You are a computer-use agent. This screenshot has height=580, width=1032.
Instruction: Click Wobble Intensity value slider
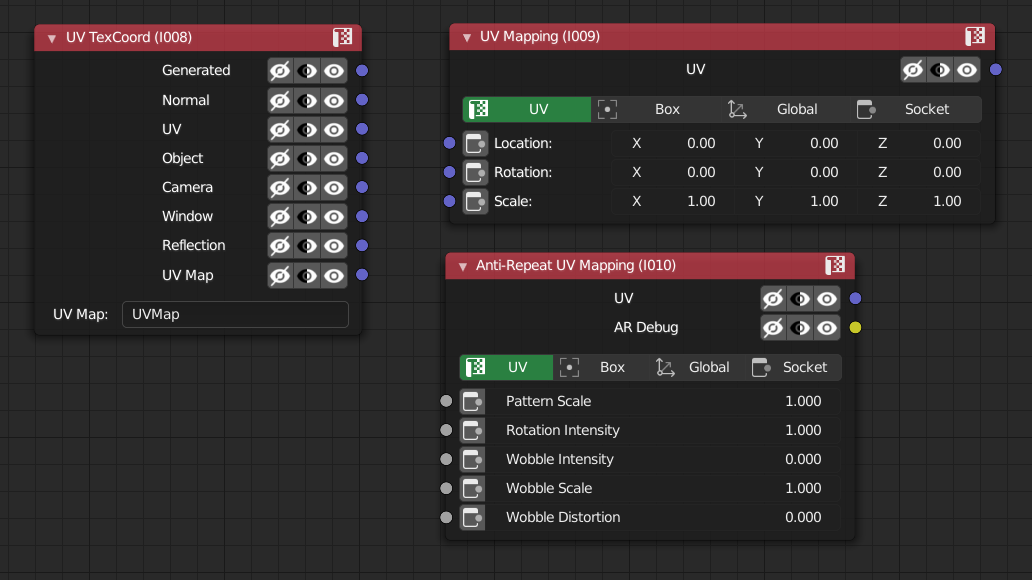tap(664, 459)
